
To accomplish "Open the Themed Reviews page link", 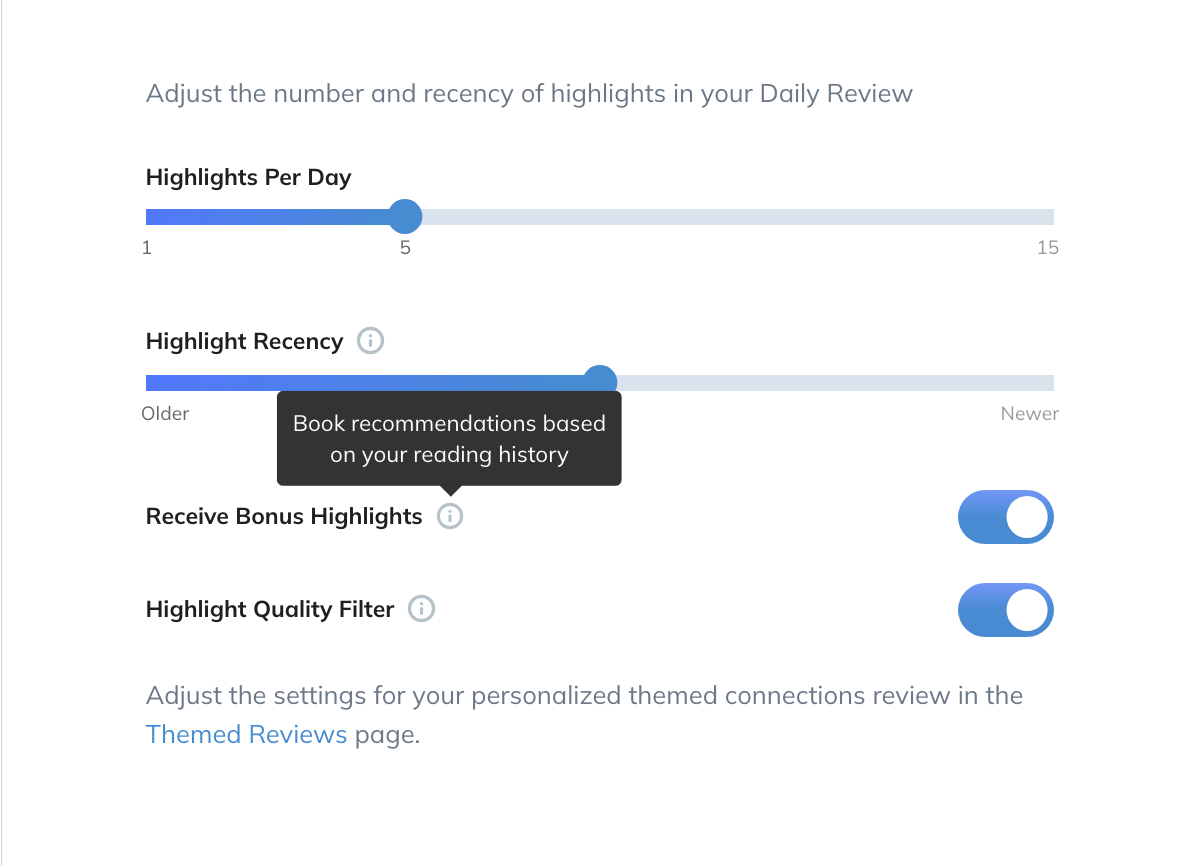I will [246, 734].
